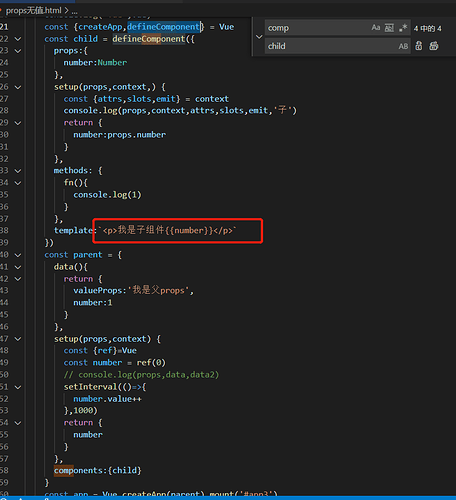Screen dimensions: 456x500
Task: Collapse the replace row with the chevron
Action: coord(259,37)
